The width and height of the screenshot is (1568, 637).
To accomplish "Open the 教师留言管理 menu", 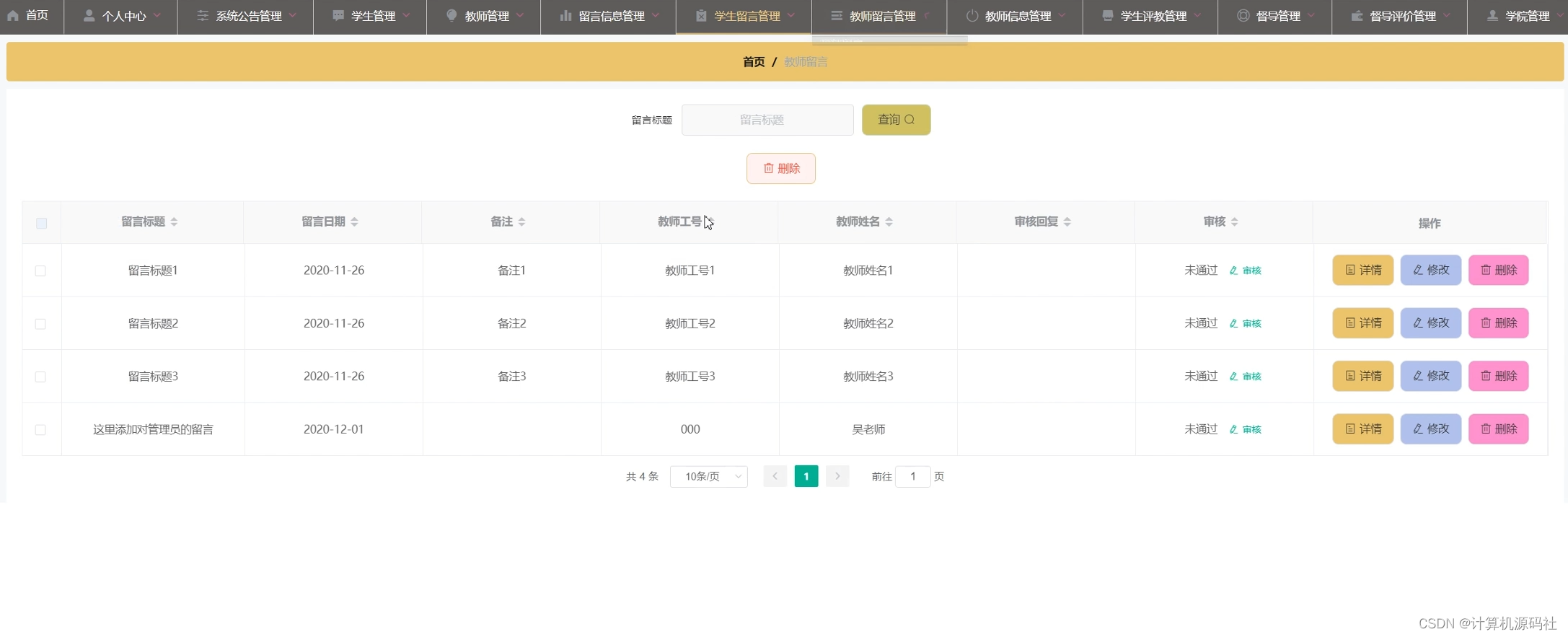I will (x=879, y=17).
